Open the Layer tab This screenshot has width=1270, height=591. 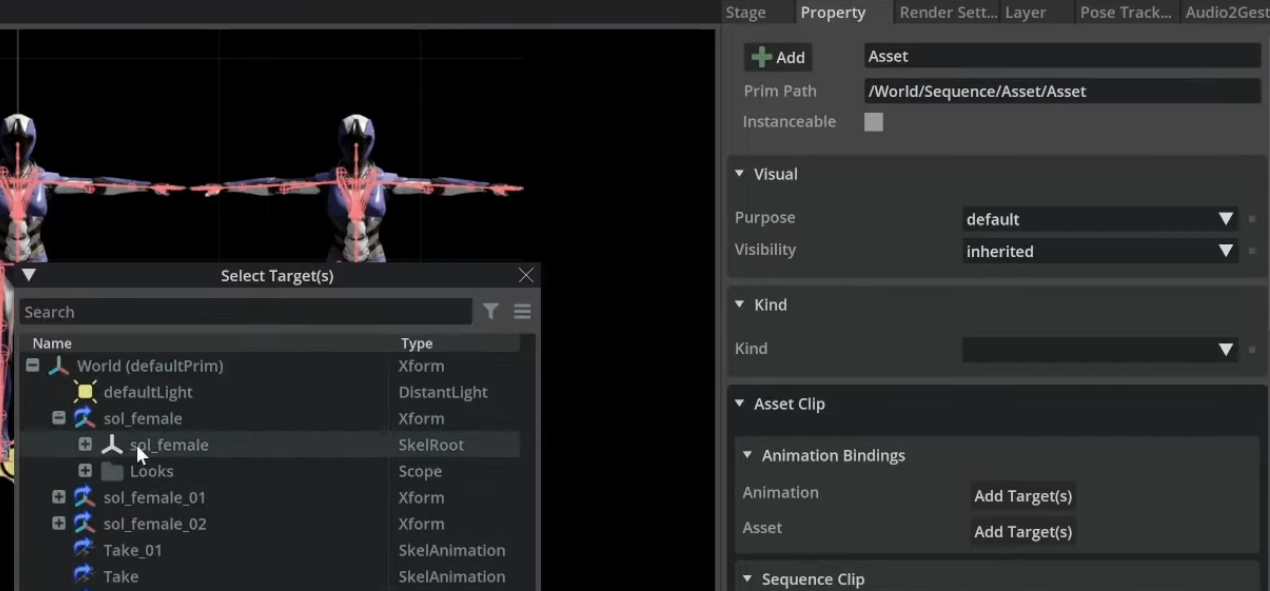[x=1025, y=12]
